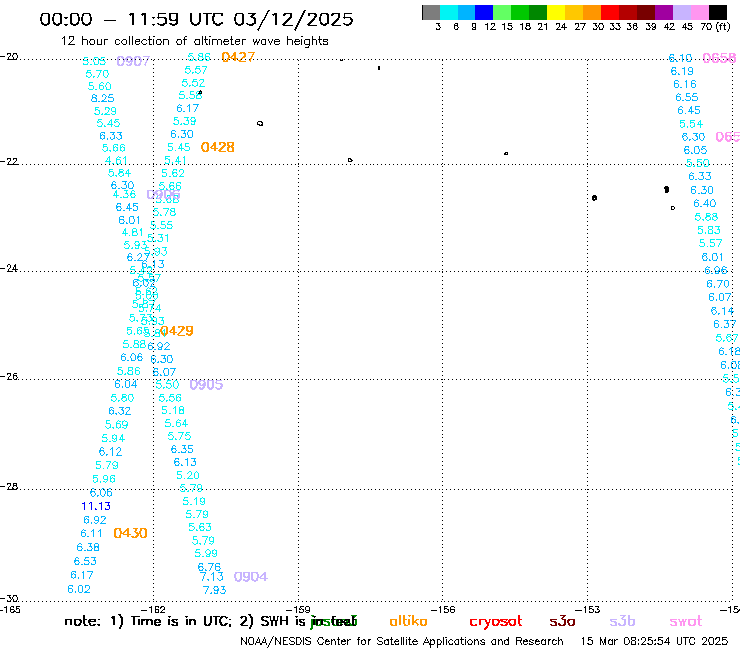Click the lavender s3b legend label

coord(622,621)
